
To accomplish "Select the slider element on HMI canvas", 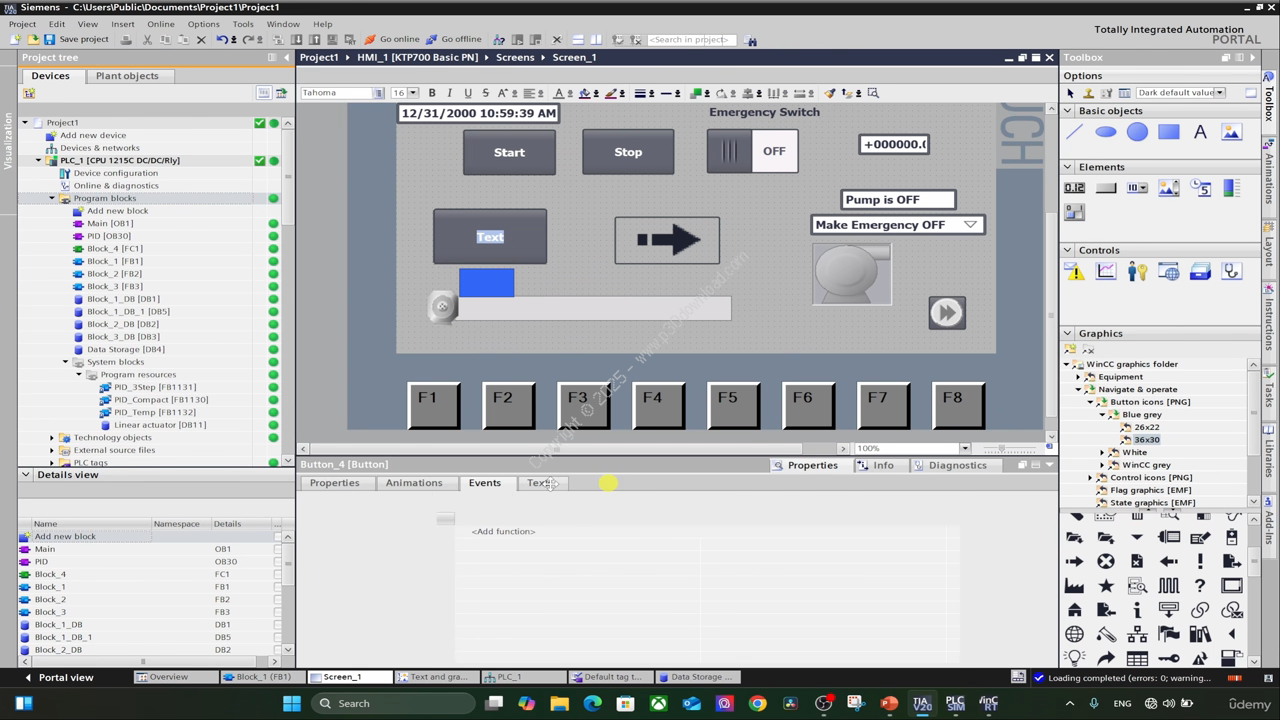I will pos(580,307).
